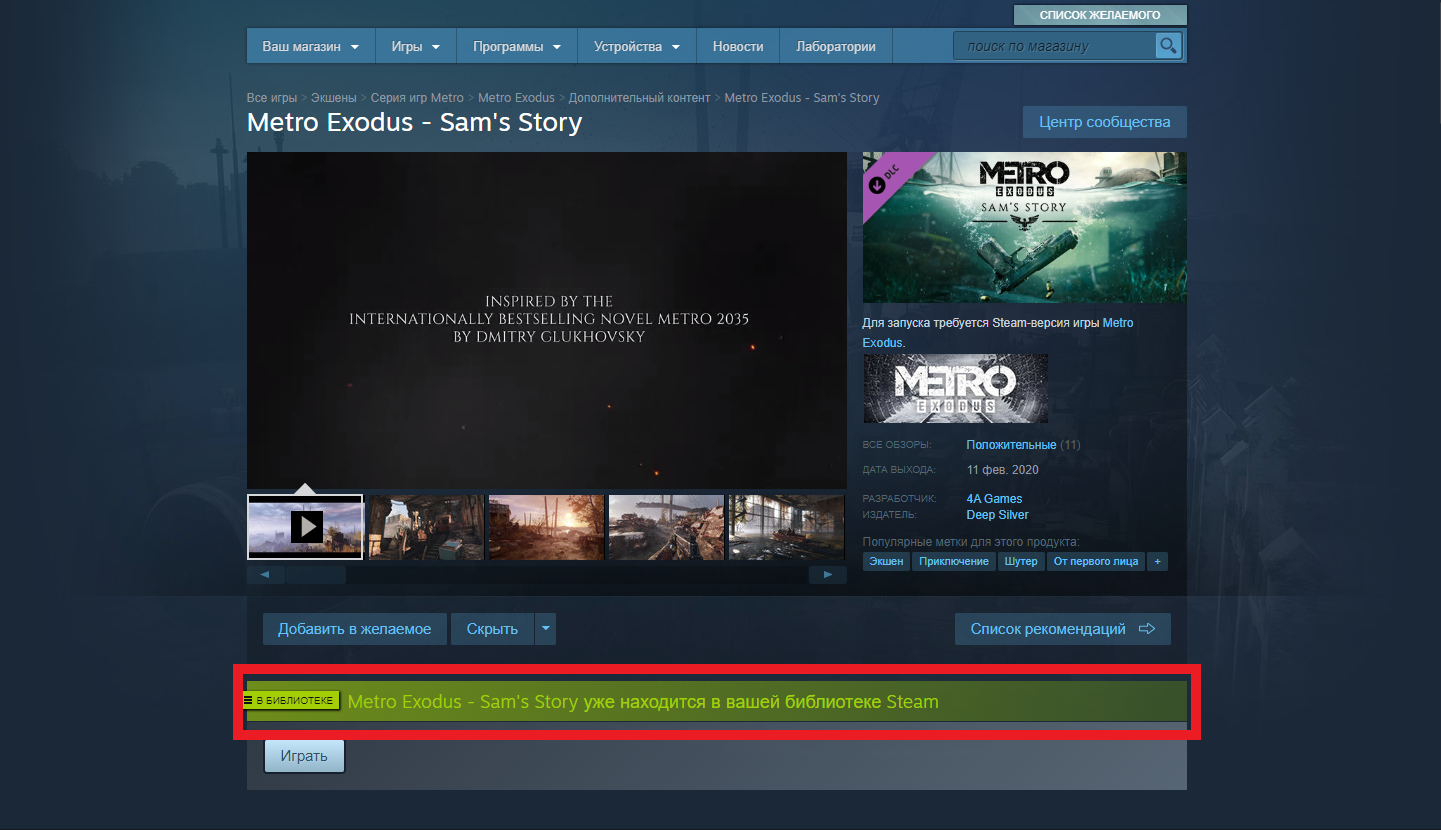Open publisher Deep Silver link

(x=997, y=515)
